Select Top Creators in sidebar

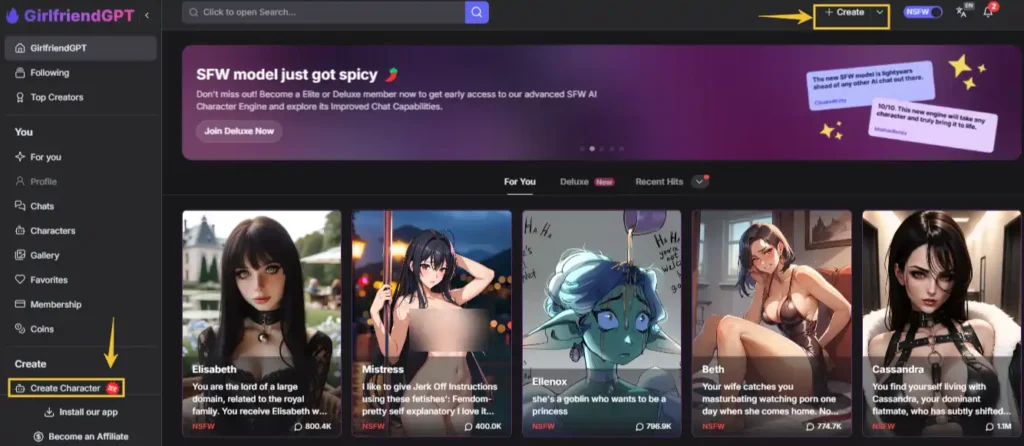click(56, 97)
